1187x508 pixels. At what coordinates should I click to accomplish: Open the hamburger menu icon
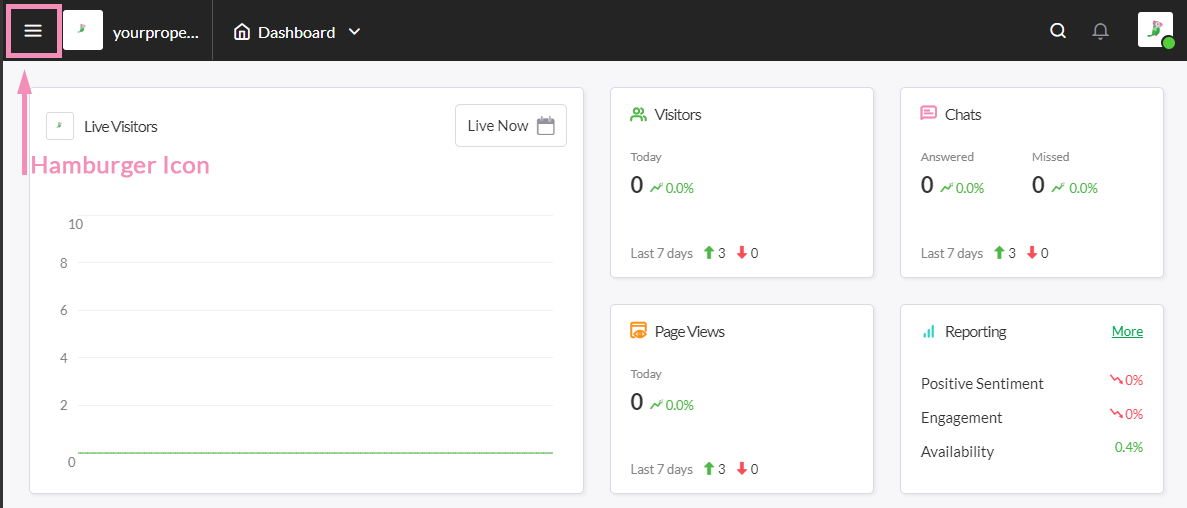[33, 31]
